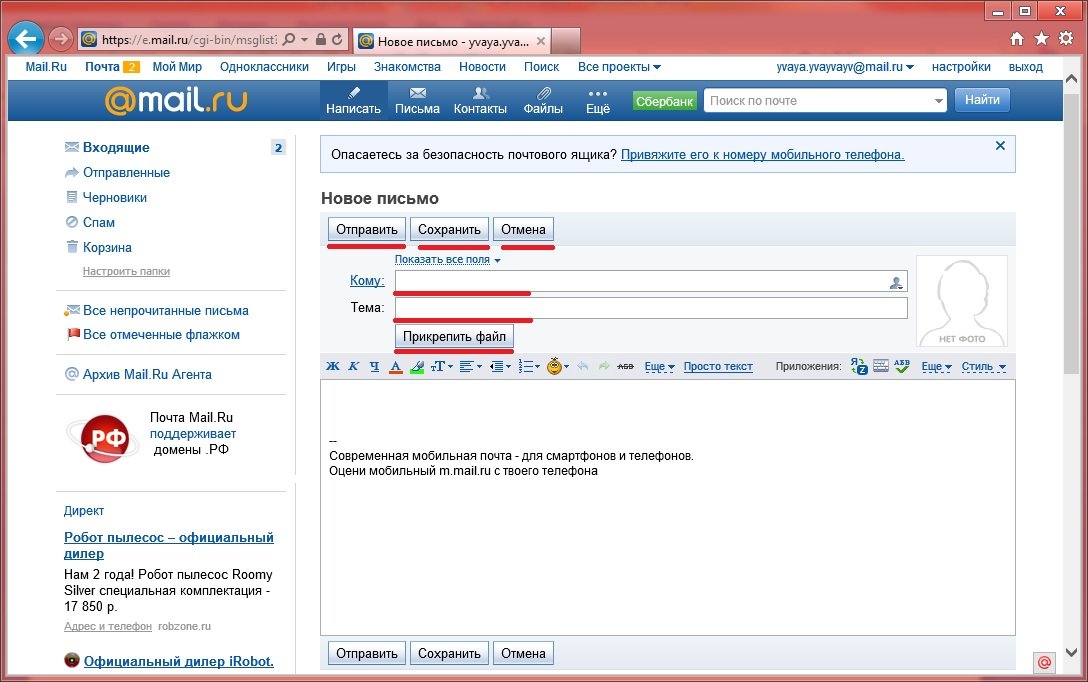The width and height of the screenshot is (1088, 682).
Task: Open Почта in top navigation
Action: (103, 67)
